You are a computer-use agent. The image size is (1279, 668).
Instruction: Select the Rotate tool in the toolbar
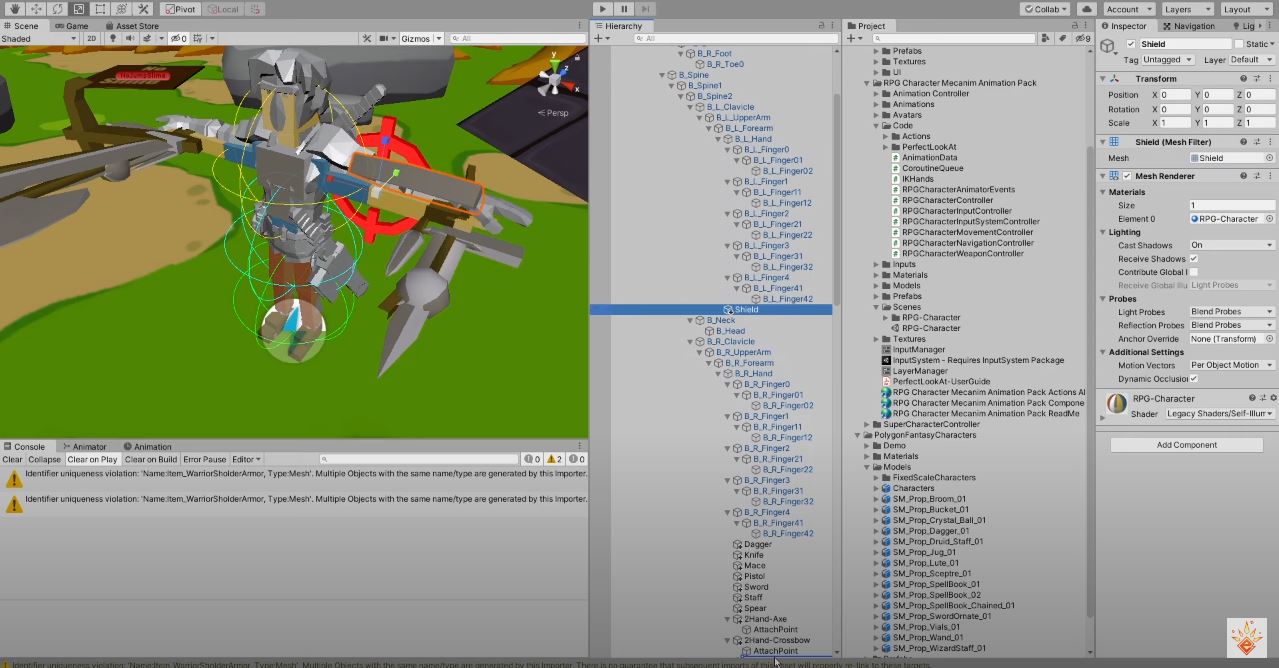[x=57, y=9]
